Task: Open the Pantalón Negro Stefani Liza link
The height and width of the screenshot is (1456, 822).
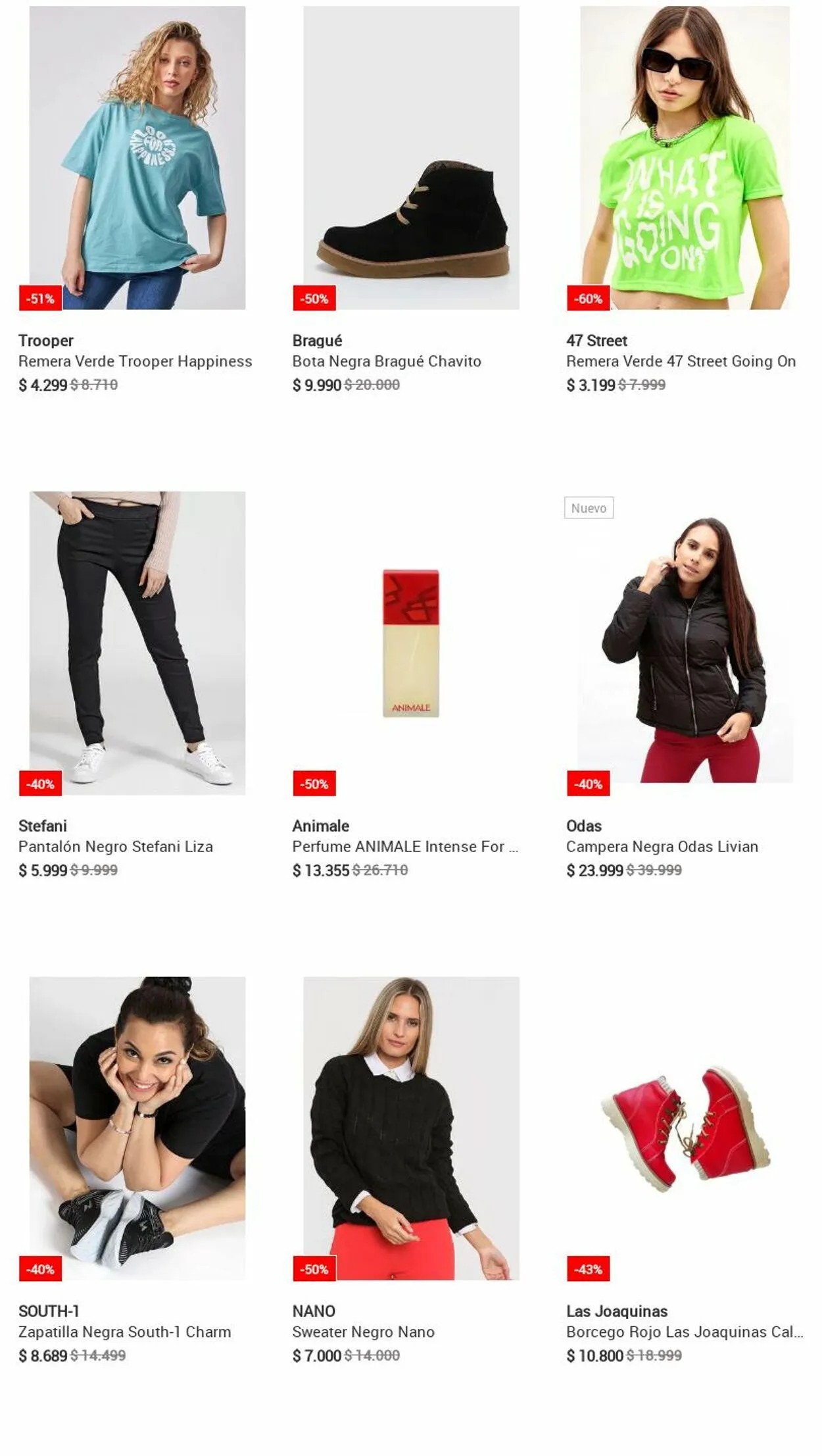Action: (116, 846)
